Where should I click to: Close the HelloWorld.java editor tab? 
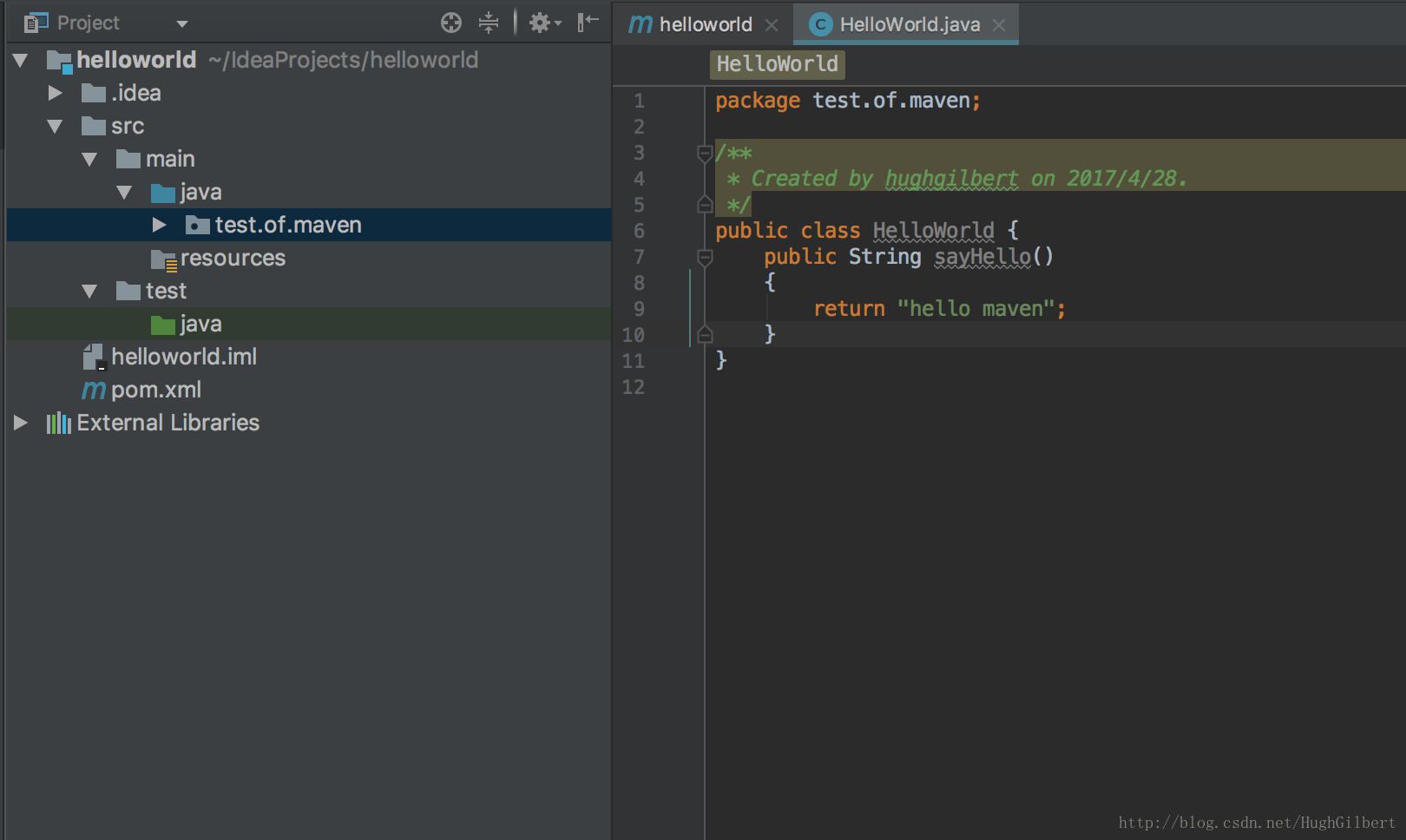click(x=999, y=25)
